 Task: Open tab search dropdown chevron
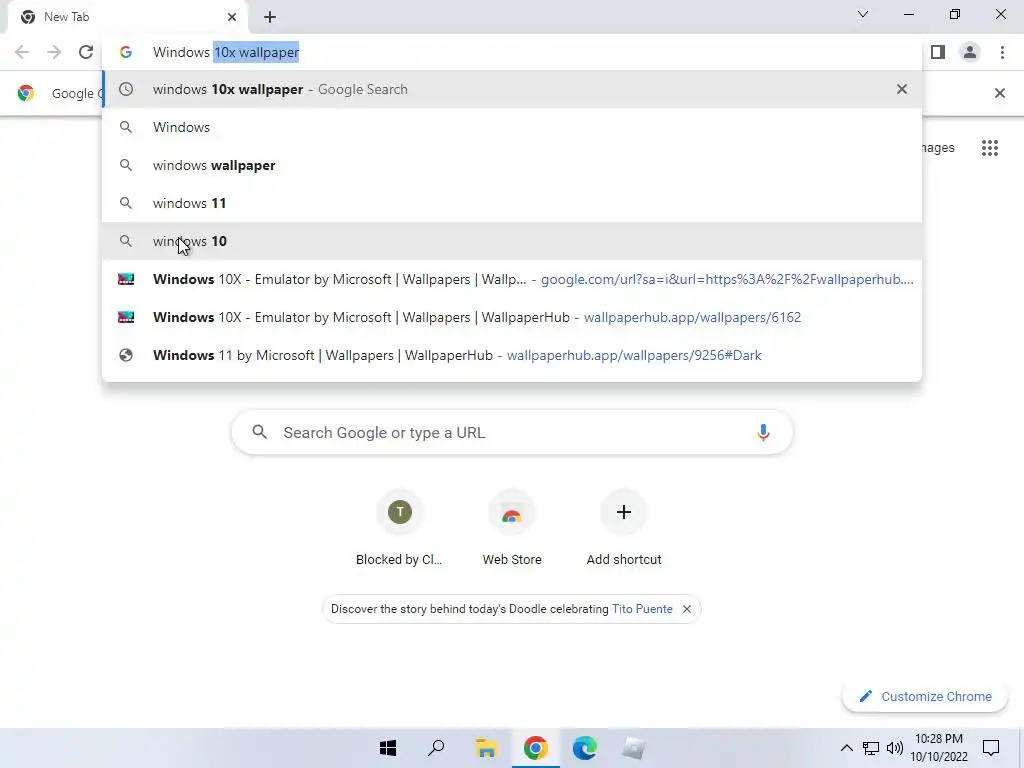click(x=863, y=14)
